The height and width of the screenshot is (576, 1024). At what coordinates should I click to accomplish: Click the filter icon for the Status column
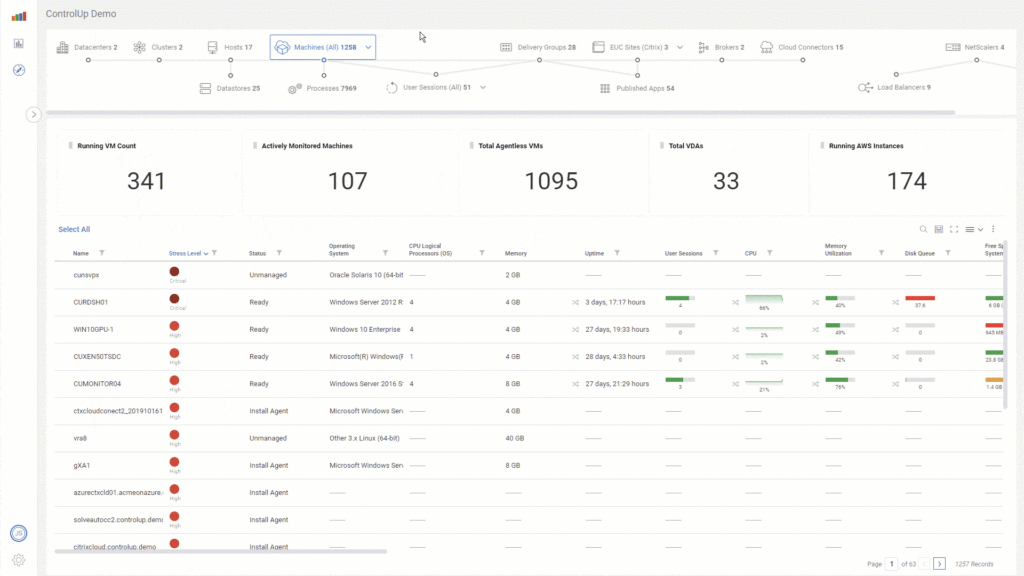279,253
